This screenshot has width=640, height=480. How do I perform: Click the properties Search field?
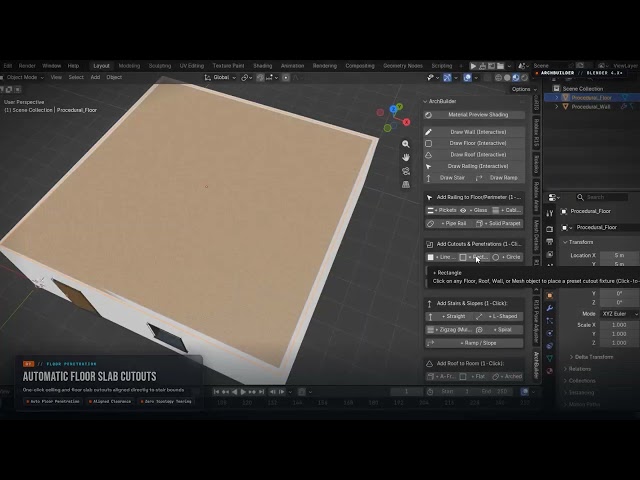click(x=602, y=197)
